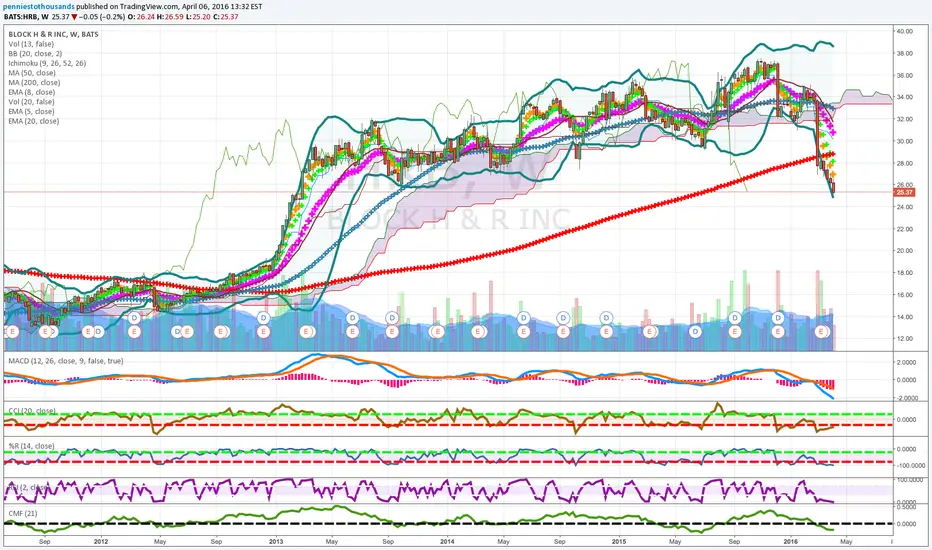Click the 2.0000 MACD axis label
This screenshot has width=932, height=550.
tap(906, 362)
